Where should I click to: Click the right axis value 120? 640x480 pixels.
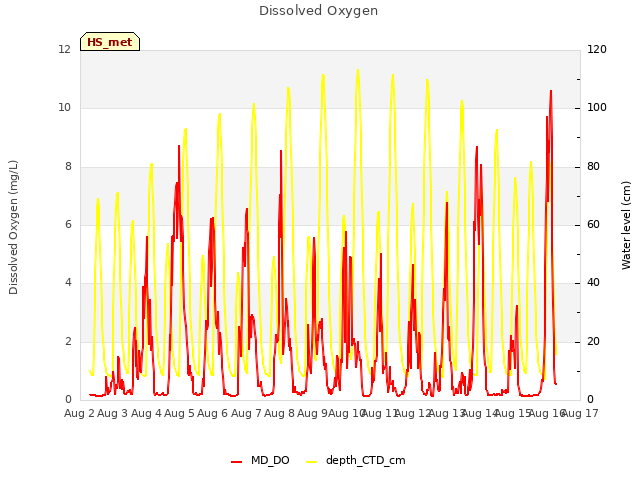(597, 50)
